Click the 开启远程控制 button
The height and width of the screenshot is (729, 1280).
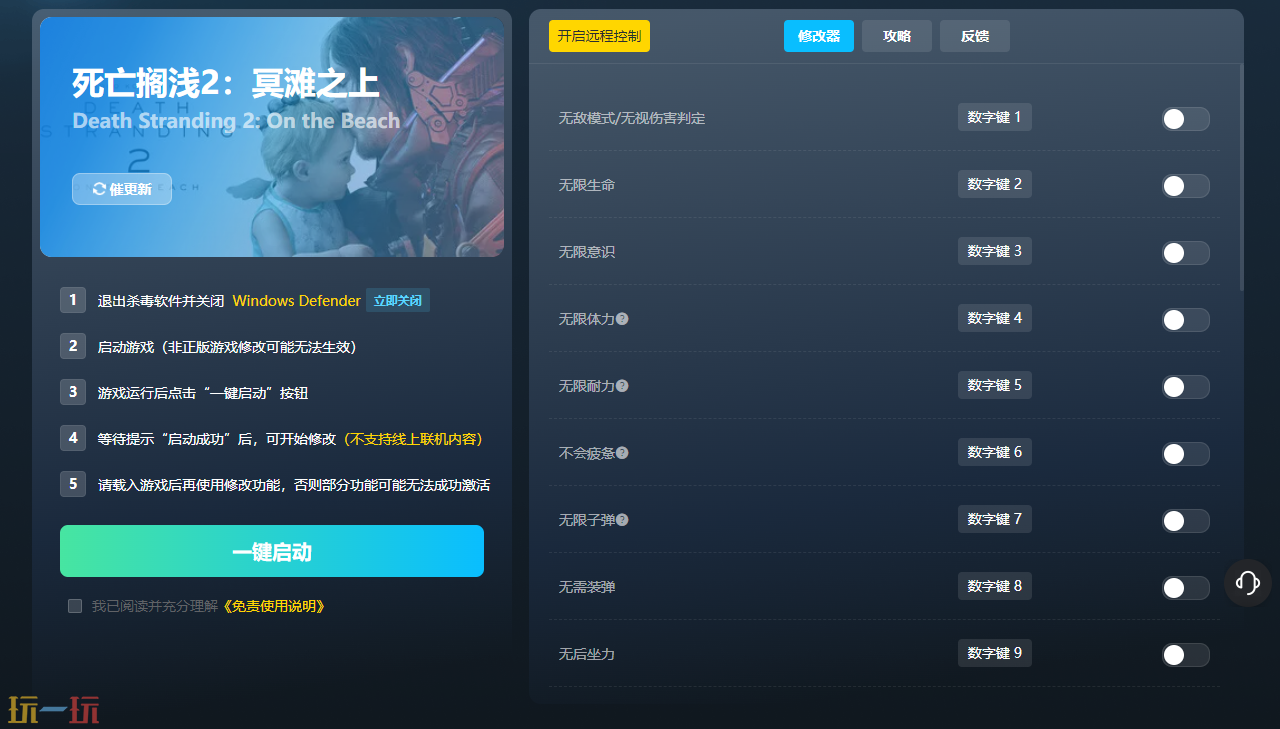coord(599,36)
